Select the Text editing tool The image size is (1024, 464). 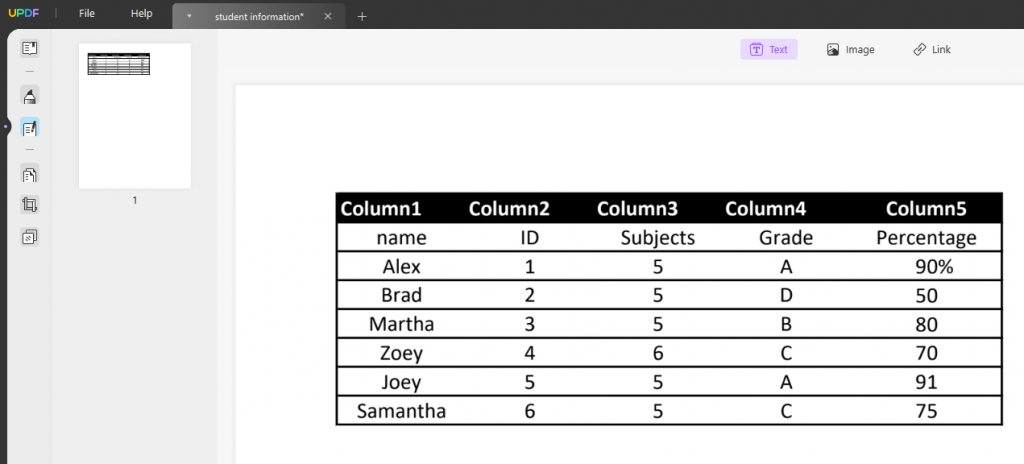(x=769, y=49)
